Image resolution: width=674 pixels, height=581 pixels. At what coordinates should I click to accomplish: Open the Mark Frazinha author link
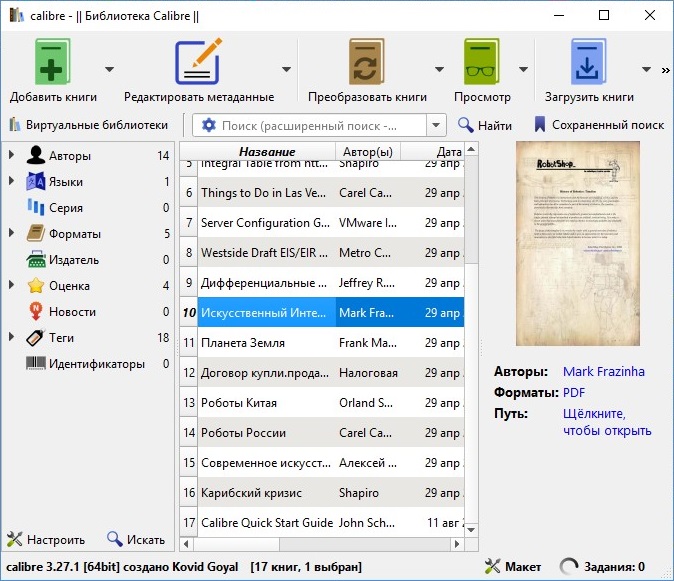pyautogui.click(x=604, y=371)
